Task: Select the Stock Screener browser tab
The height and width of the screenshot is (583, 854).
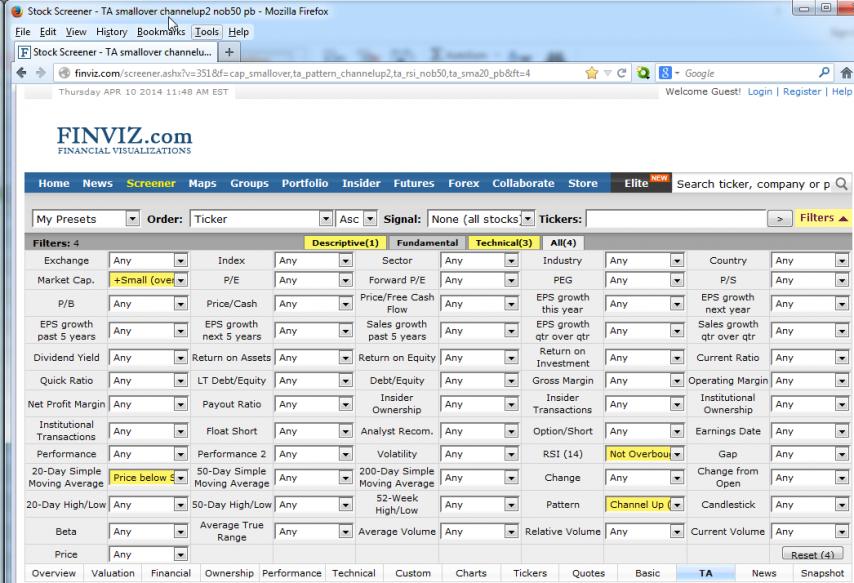Action: [x=117, y=52]
